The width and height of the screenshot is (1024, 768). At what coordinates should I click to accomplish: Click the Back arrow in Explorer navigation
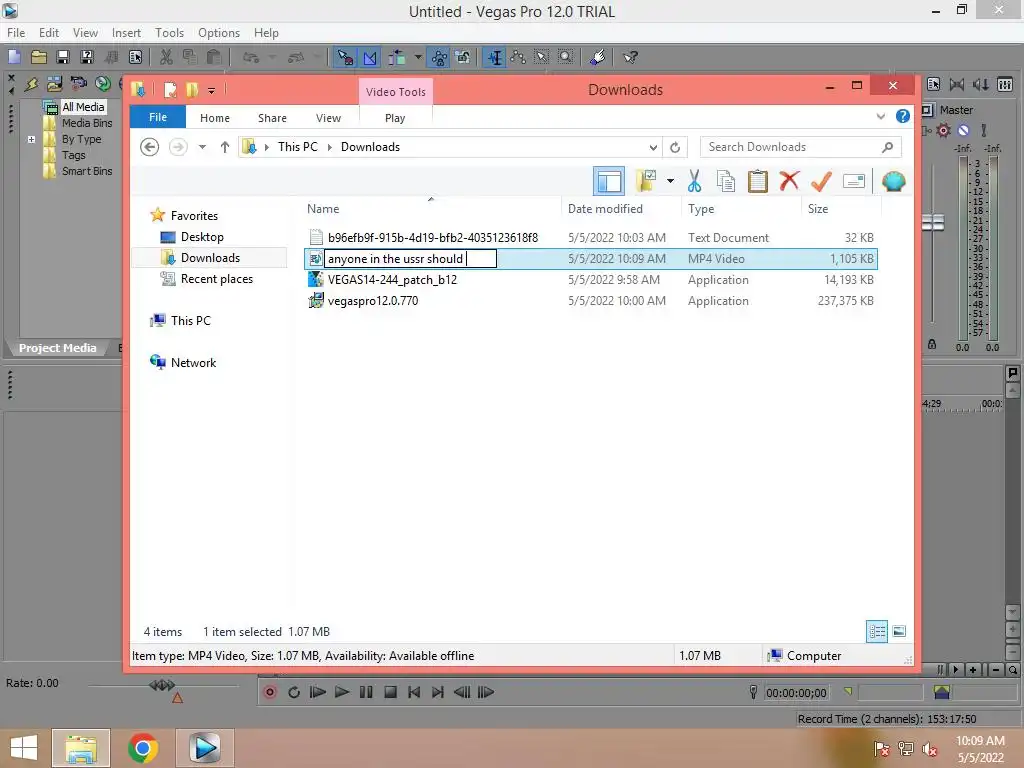(150, 147)
